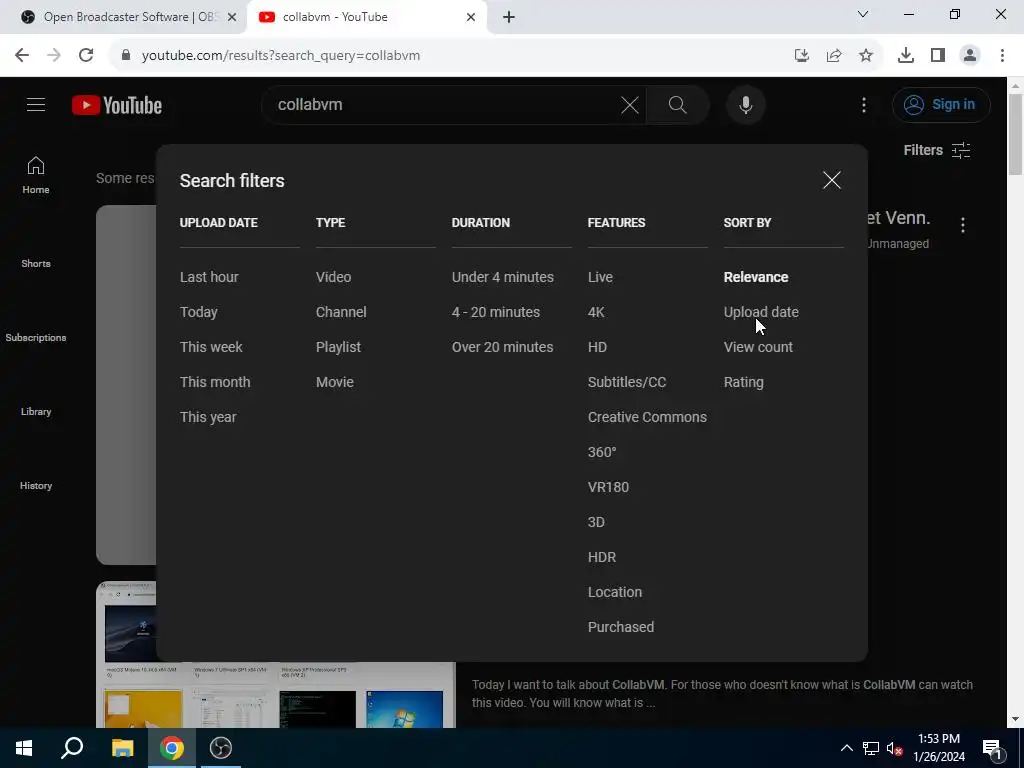This screenshot has height=768, width=1024.
Task: Open the YouTube hamburger guide menu
Action: pyautogui.click(x=36, y=104)
